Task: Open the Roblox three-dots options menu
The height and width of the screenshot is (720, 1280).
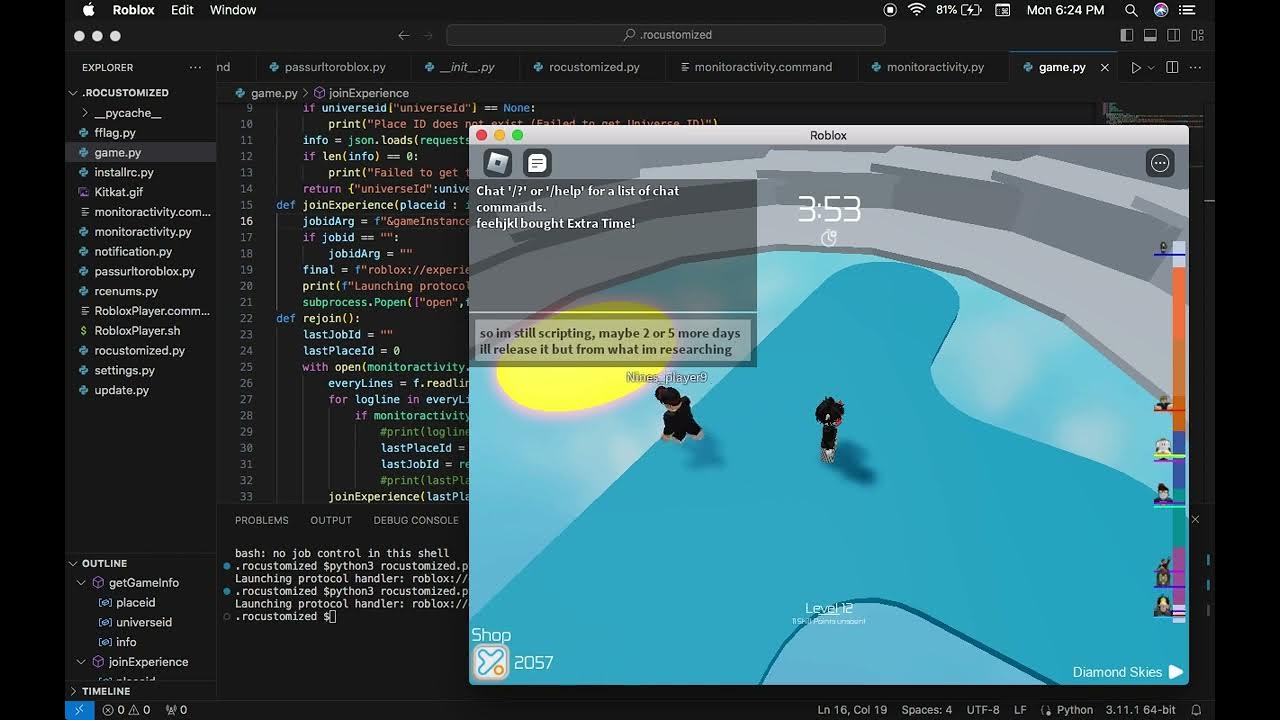Action: coord(1160,163)
